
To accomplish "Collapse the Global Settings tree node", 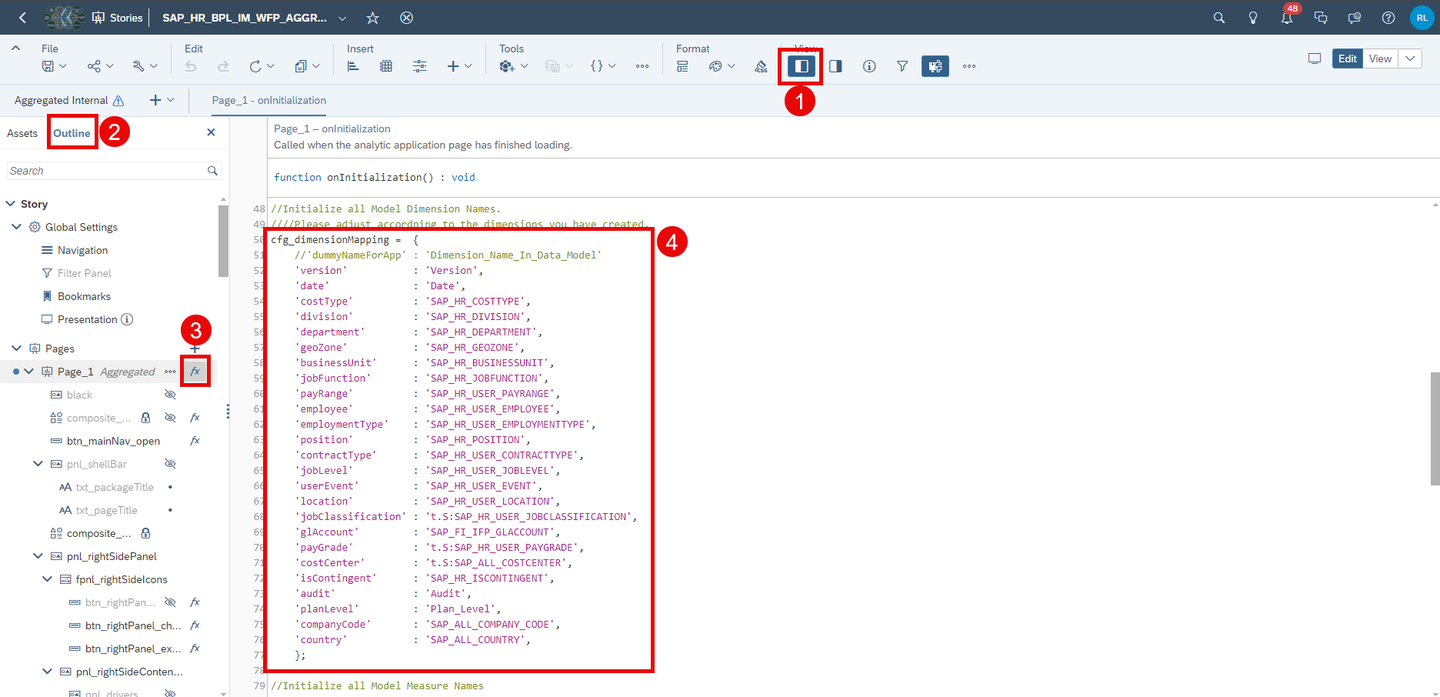I will click(16, 227).
